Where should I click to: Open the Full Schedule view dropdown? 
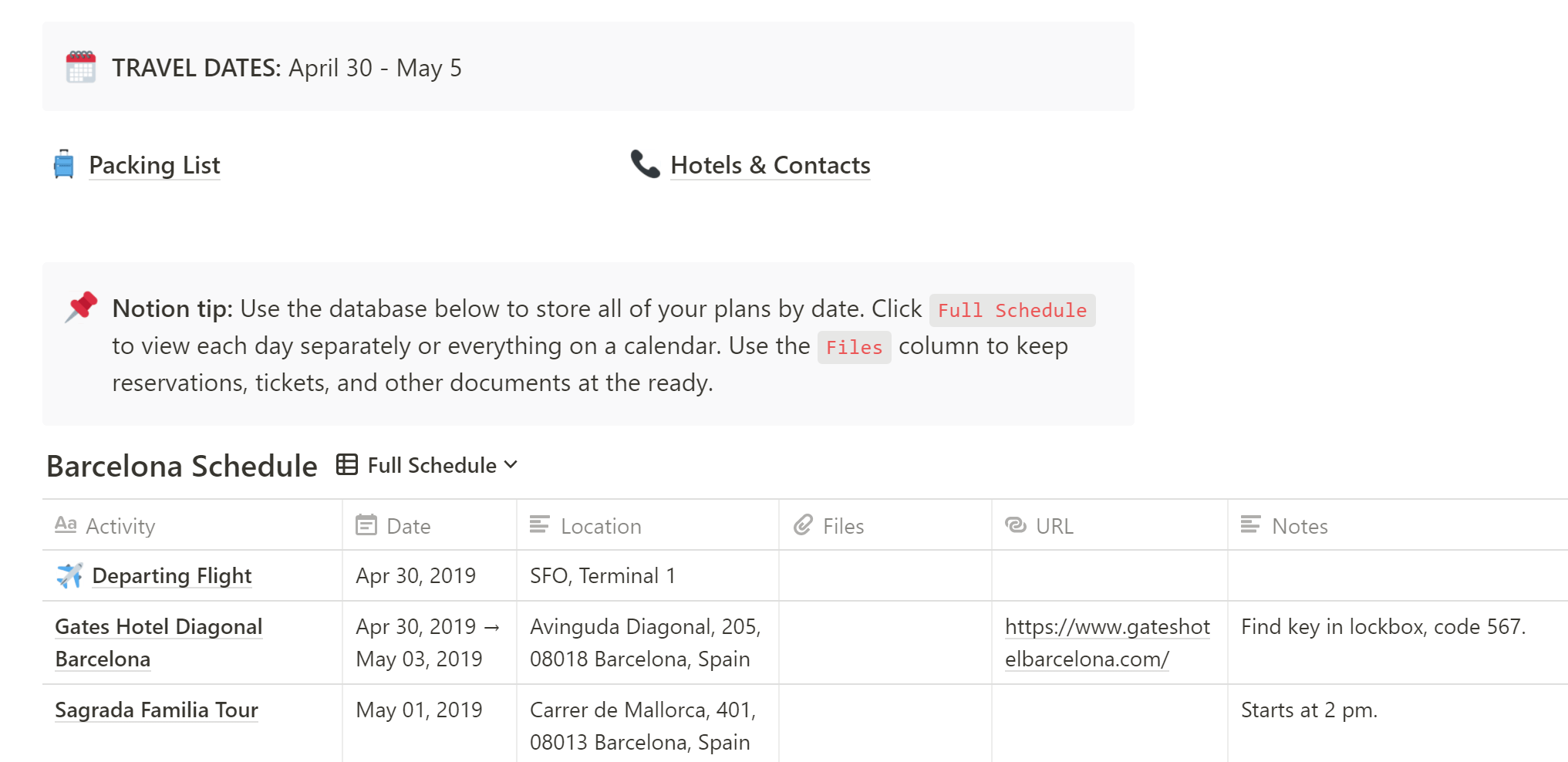432,465
